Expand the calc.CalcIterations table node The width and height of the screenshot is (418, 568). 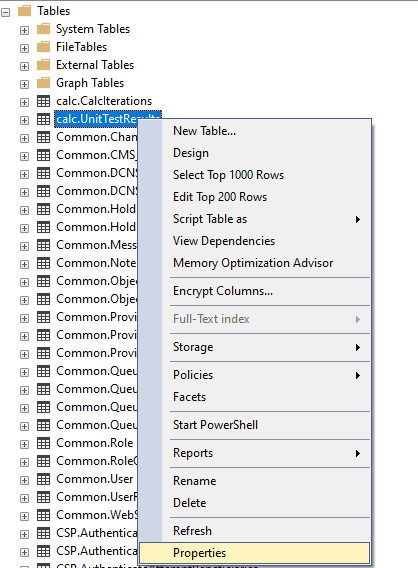click(x=24, y=103)
